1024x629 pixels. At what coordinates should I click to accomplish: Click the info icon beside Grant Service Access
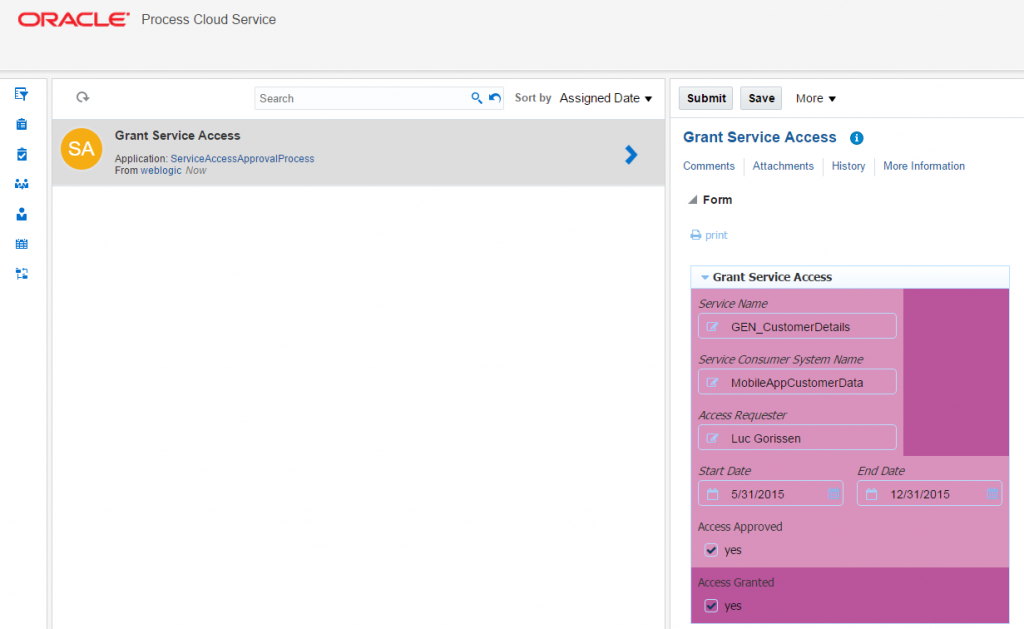point(856,138)
